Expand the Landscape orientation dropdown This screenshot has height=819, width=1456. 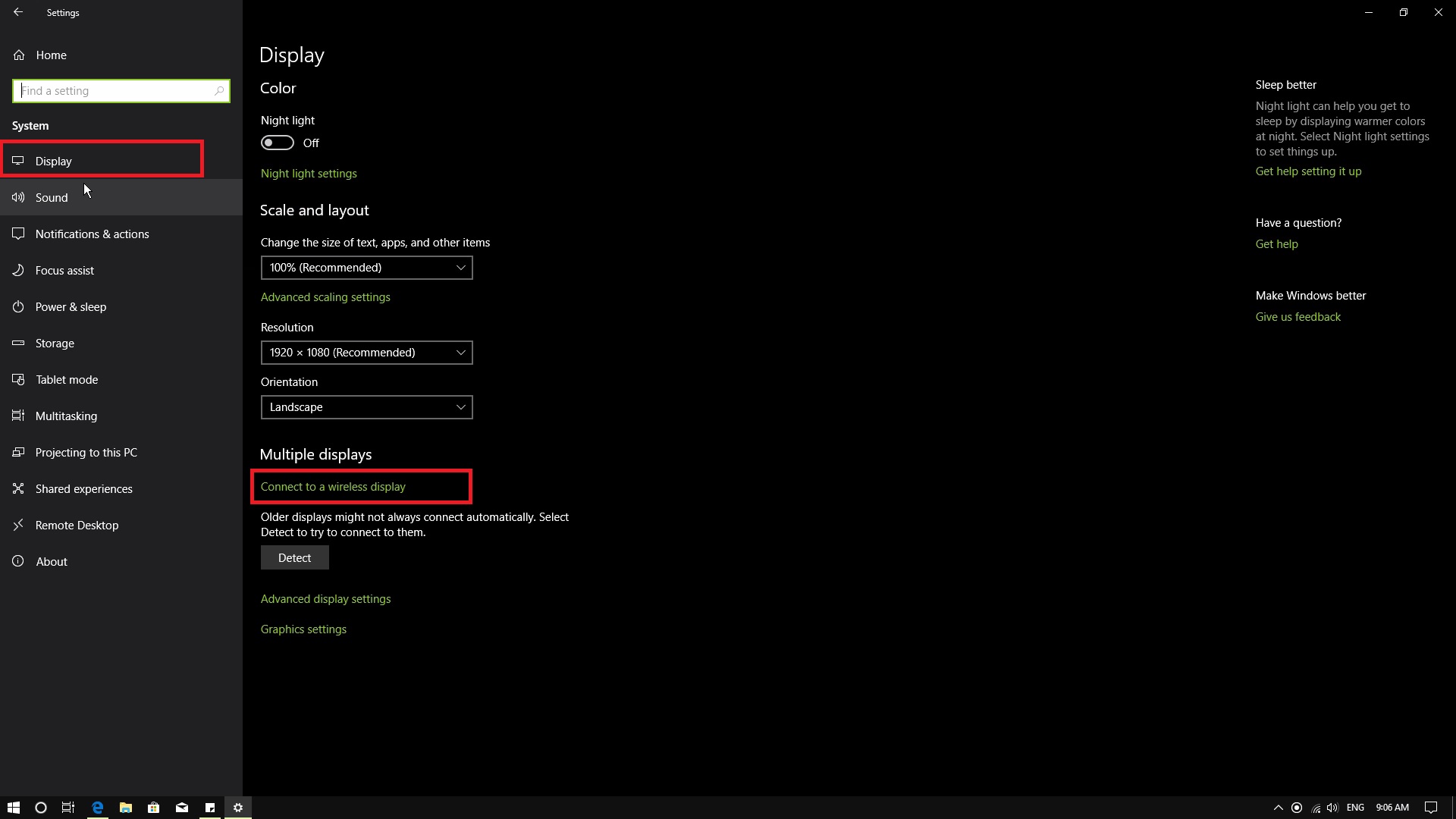pos(366,407)
